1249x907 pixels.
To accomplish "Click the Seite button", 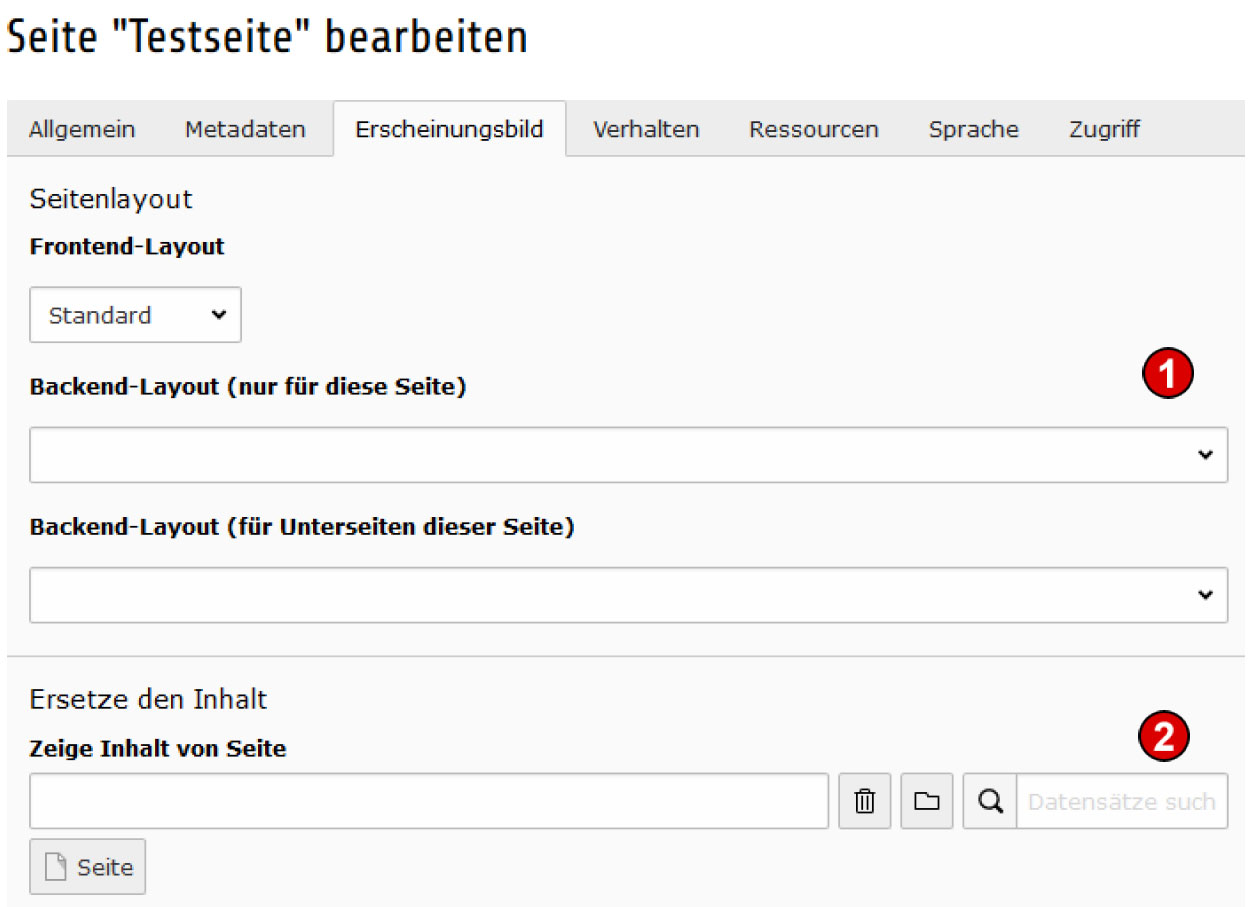I will point(88,866).
